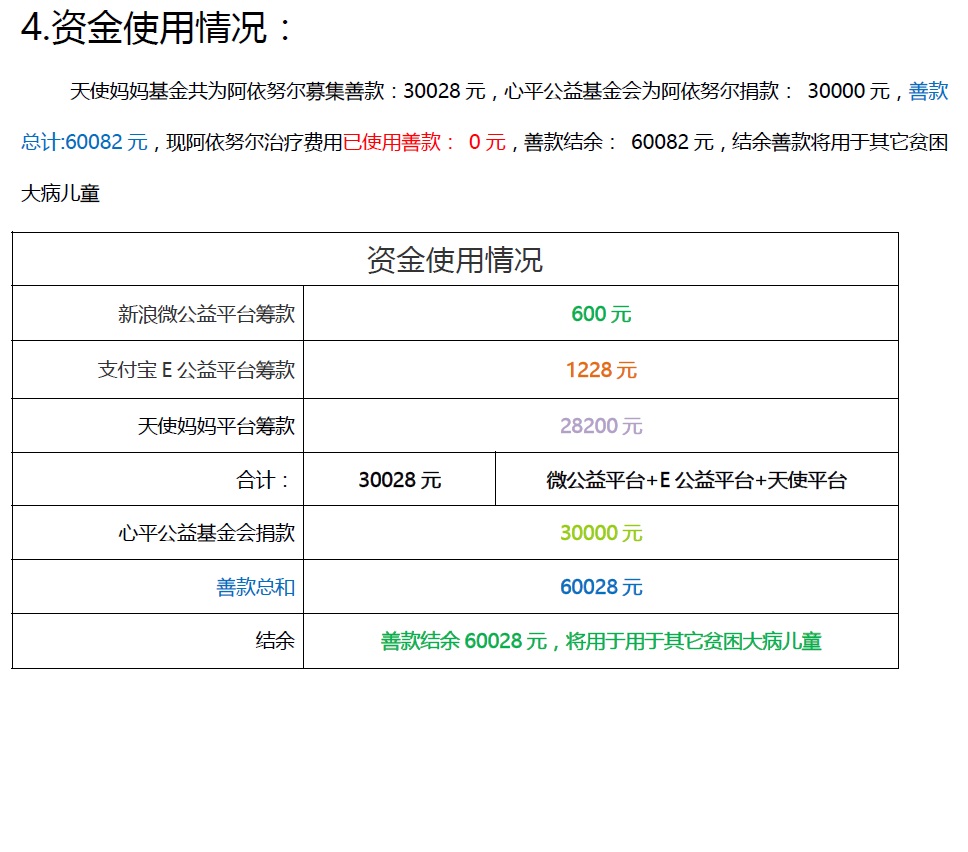The width and height of the screenshot is (968, 852).
Task: Select the '结余' row label
Action: point(275,641)
